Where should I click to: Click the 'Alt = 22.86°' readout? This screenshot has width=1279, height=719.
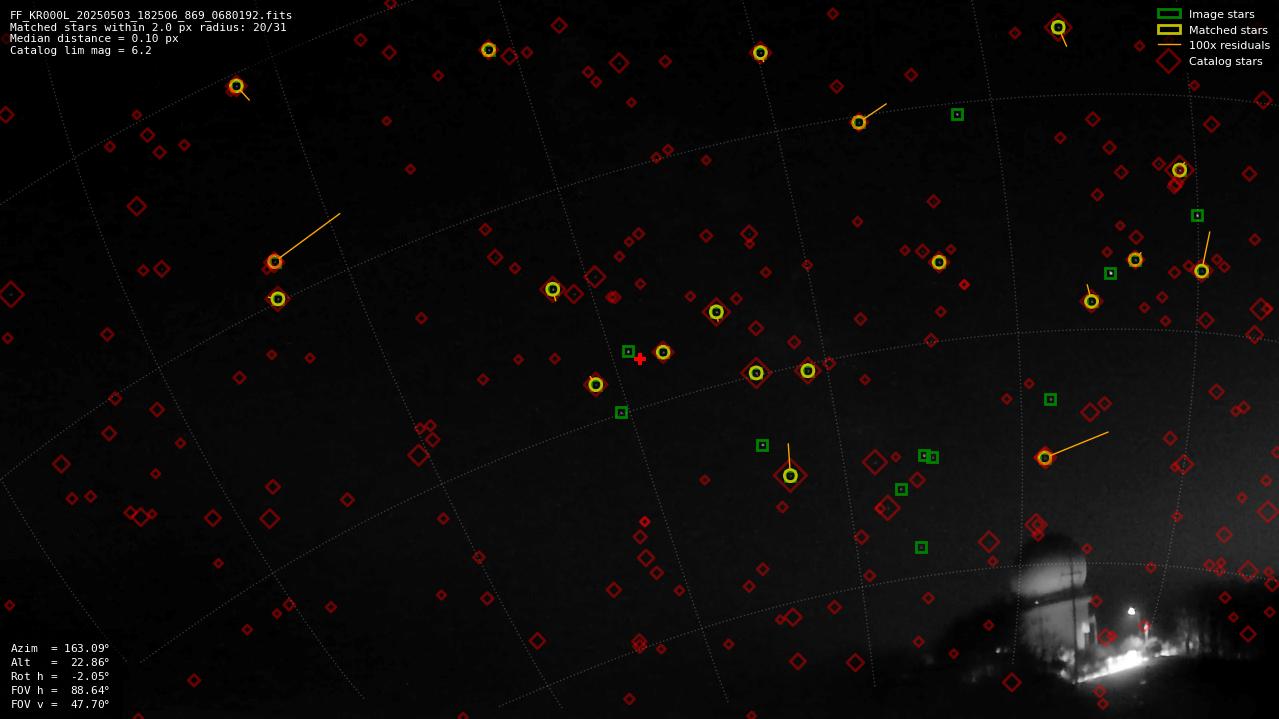[60, 662]
